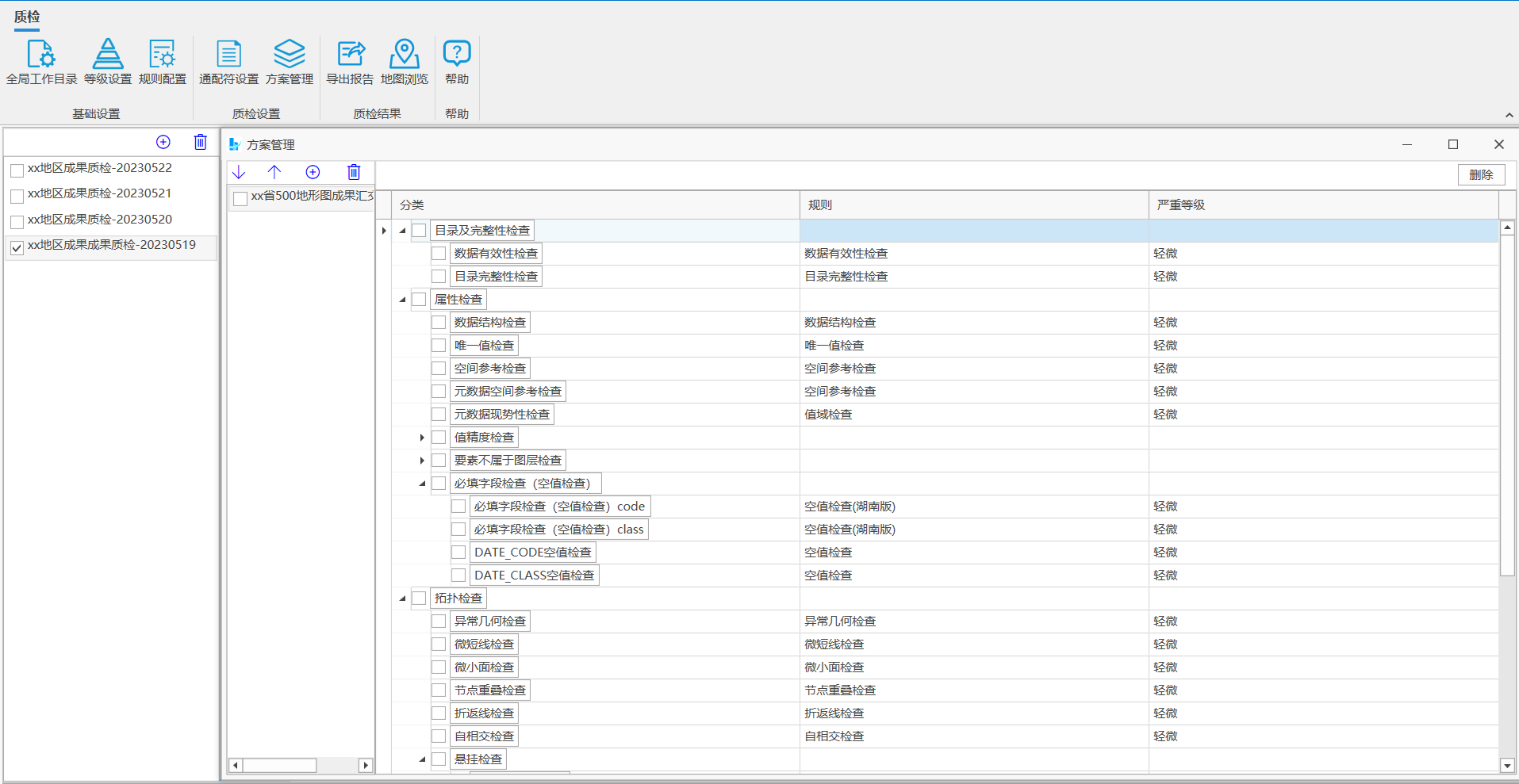The image size is (1519, 784).
Task: Select the 质检 ribbon tab
Action: tap(27, 17)
